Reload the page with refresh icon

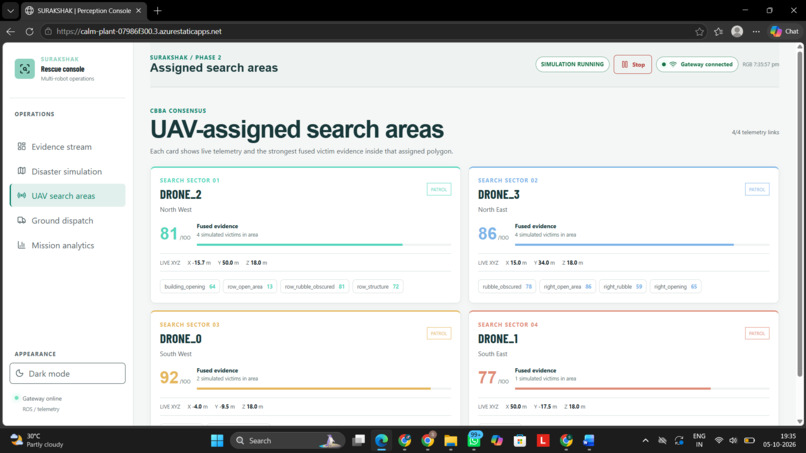[x=29, y=31]
